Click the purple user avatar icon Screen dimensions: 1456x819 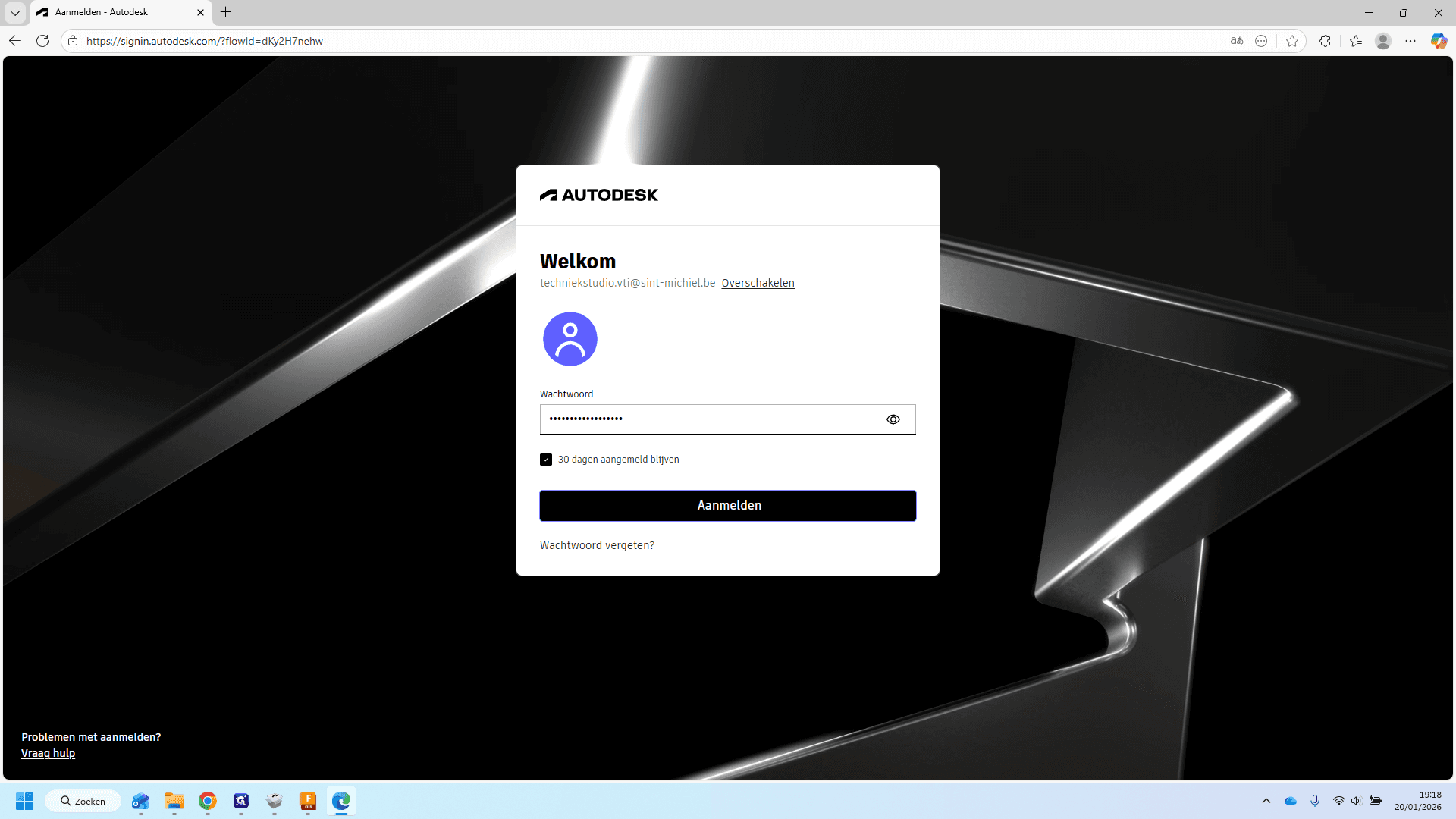tap(570, 339)
